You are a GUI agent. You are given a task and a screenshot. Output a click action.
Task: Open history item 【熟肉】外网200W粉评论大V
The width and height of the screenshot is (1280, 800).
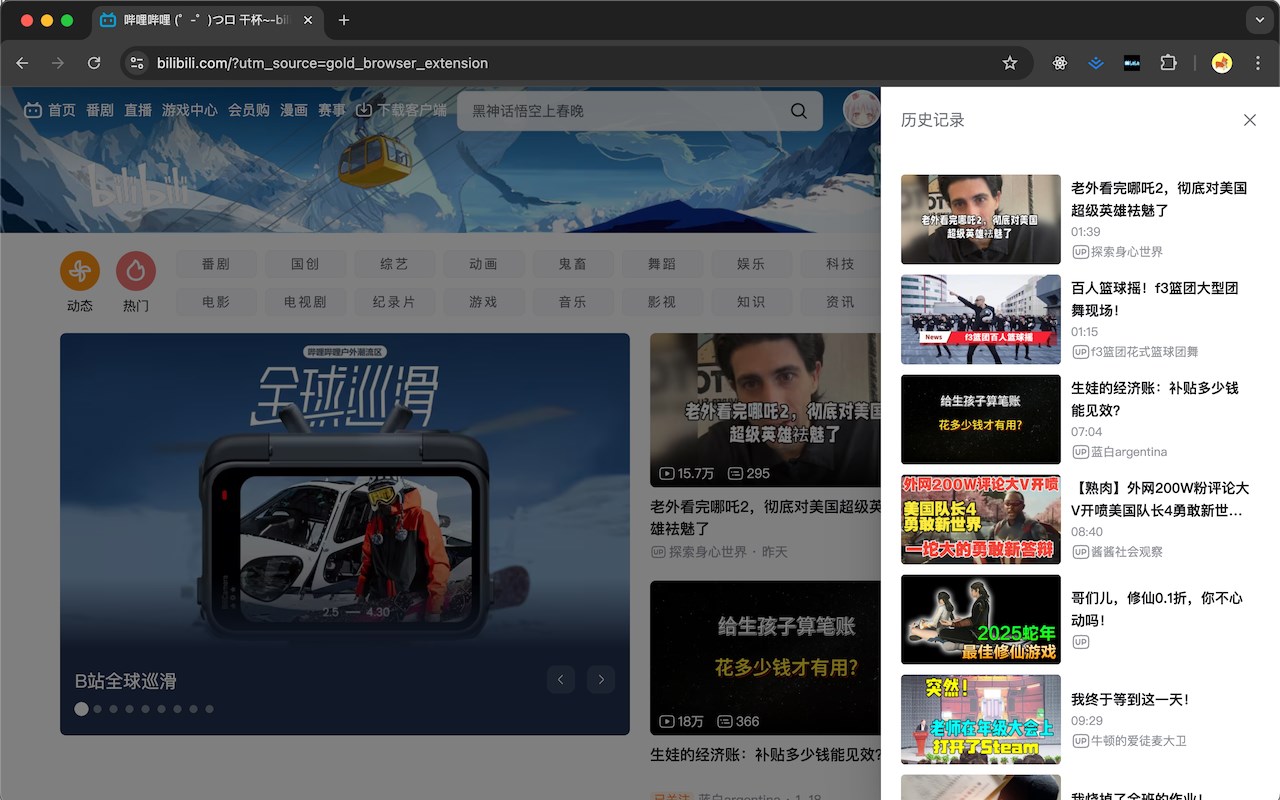tap(1160, 499)
